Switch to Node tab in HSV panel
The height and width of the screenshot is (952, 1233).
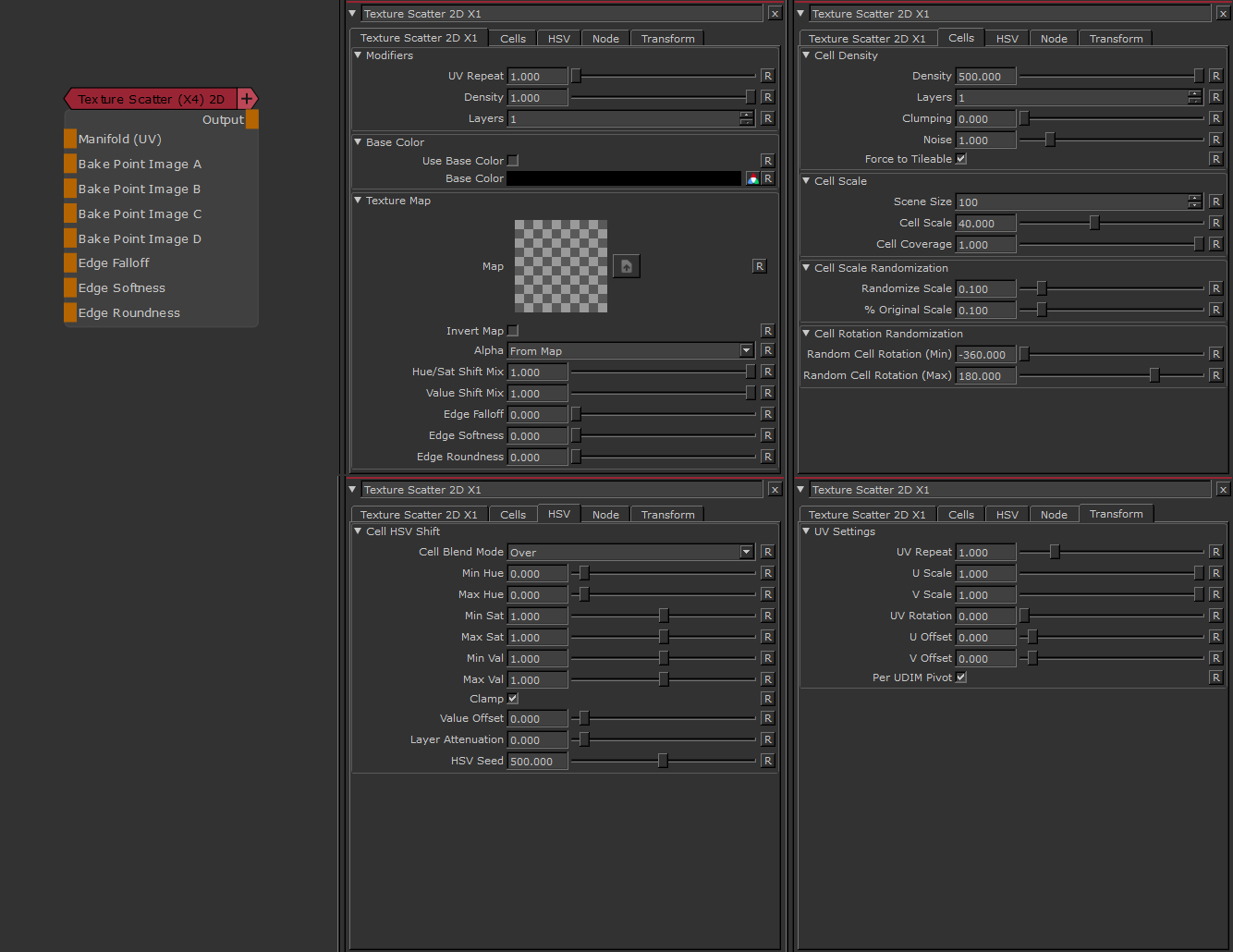point(605,515)
